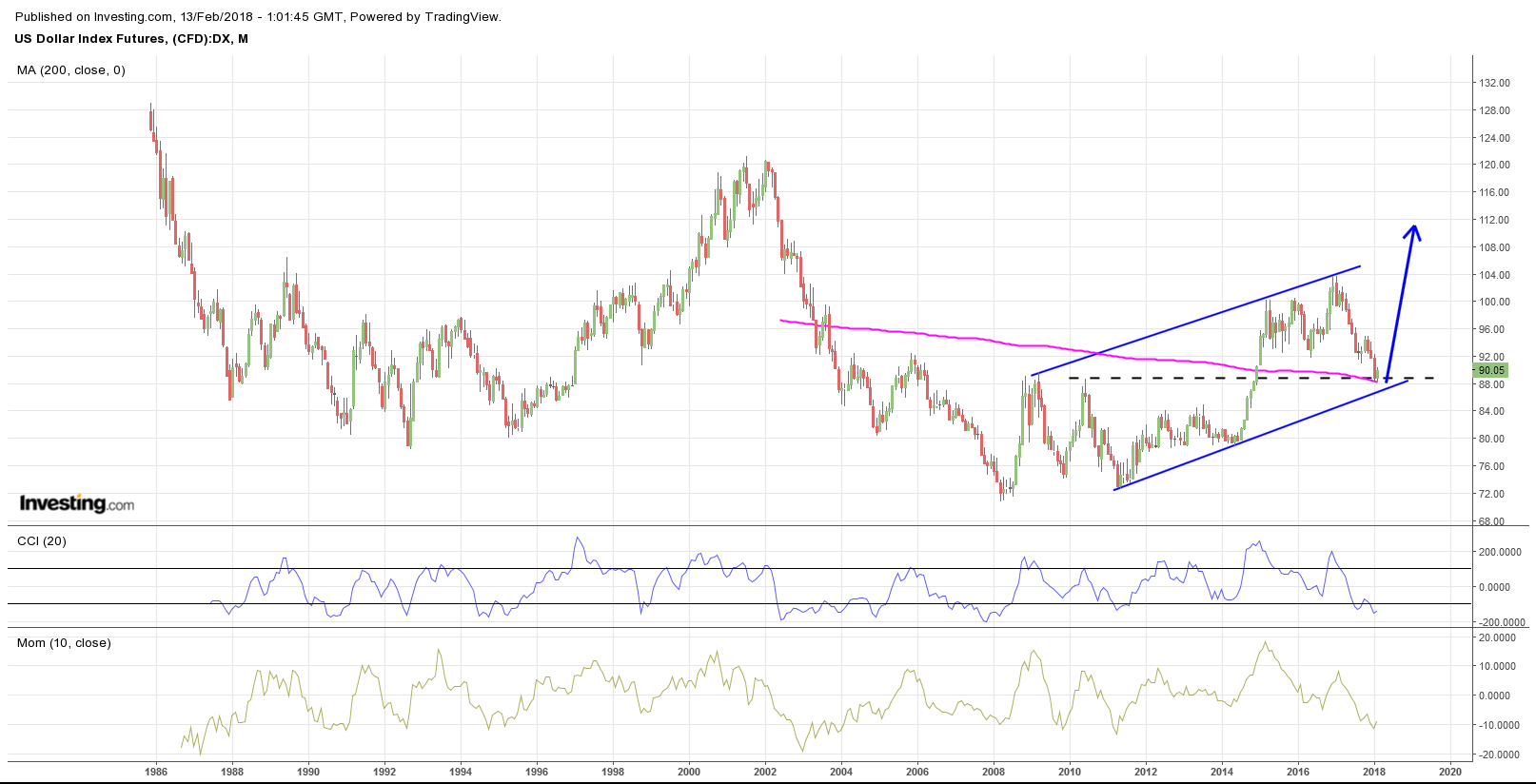Click the 2018 label on the time axis
The image size is (1536, 784).
point(1374,772)
